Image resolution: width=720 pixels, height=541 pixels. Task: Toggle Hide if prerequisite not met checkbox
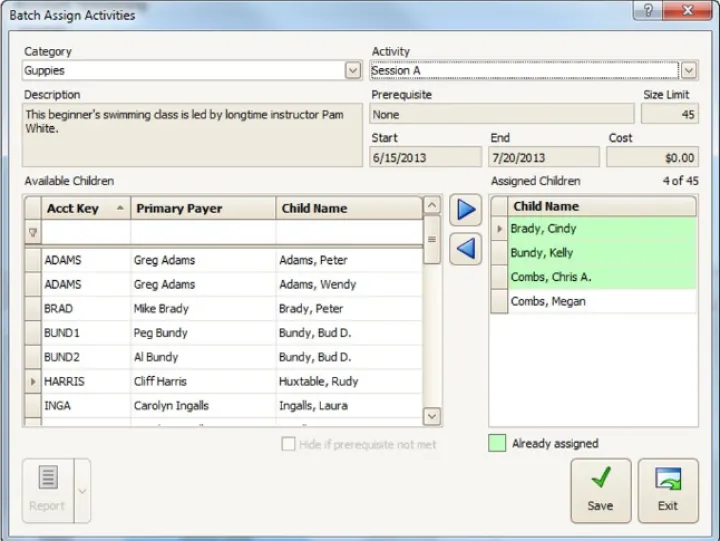(x=289, y=444)
